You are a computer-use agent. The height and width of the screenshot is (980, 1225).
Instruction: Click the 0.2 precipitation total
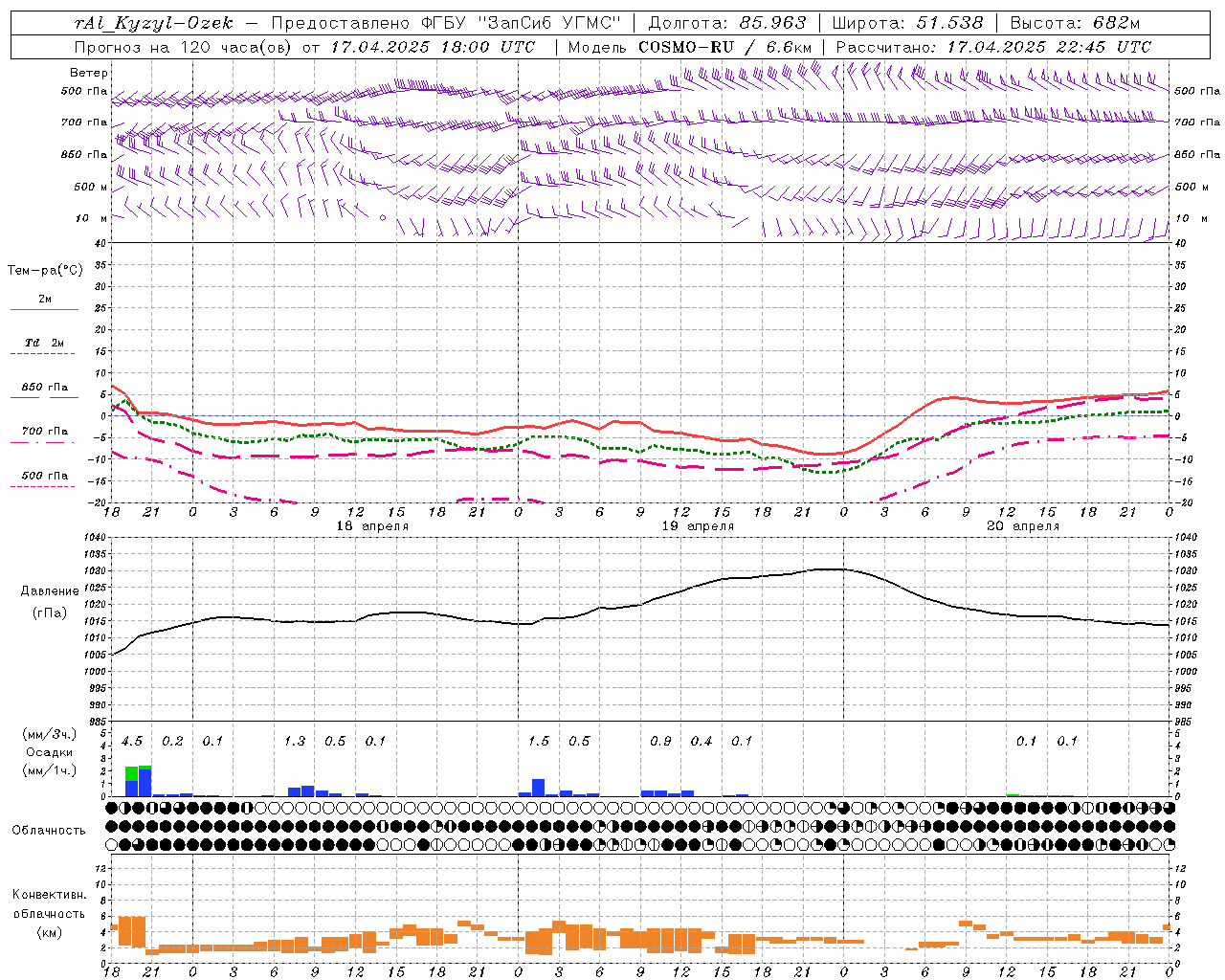(173, 742)
